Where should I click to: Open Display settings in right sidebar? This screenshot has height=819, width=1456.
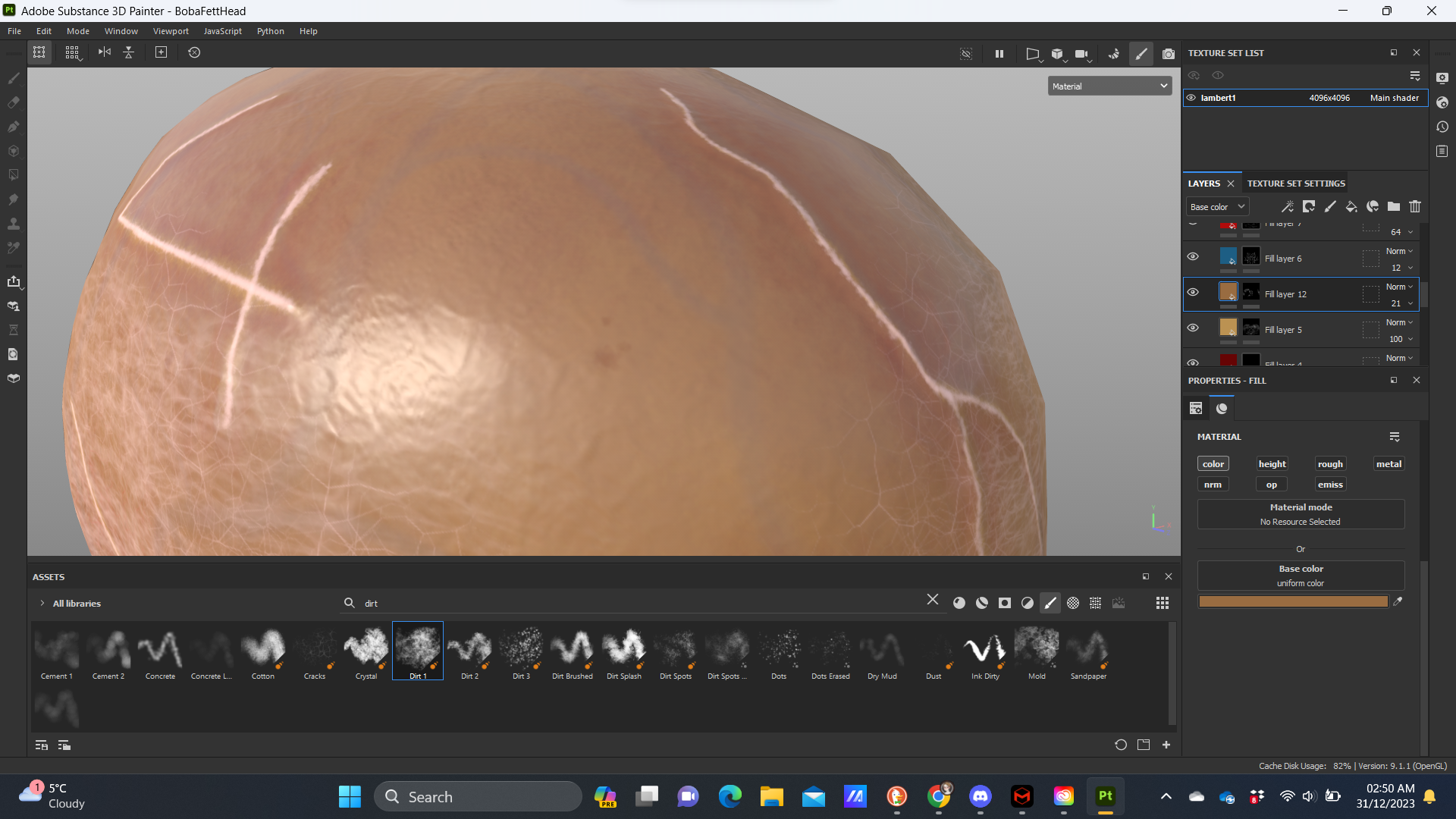tap(1442, 78)
